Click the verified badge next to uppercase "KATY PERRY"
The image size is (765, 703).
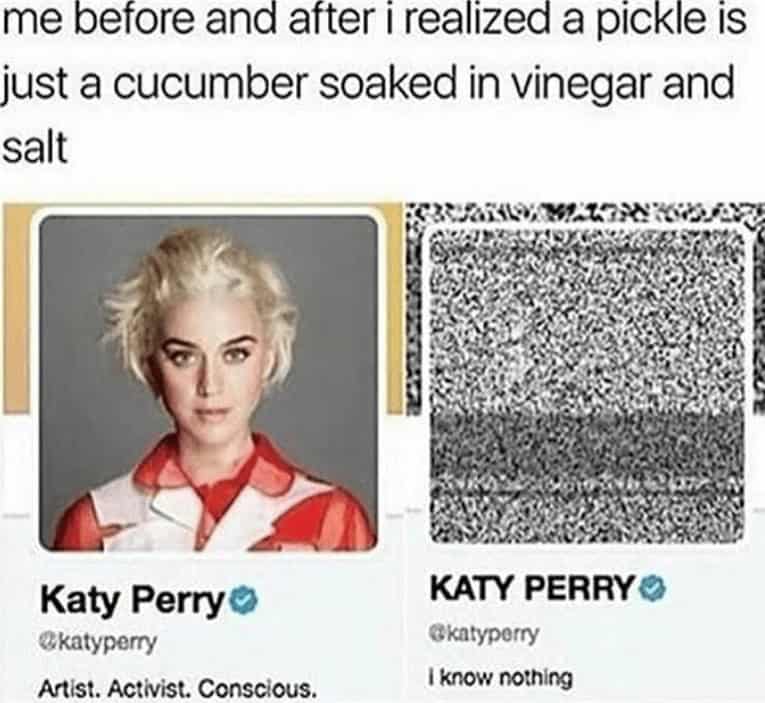pyautogui.click(x=653, y=587)
